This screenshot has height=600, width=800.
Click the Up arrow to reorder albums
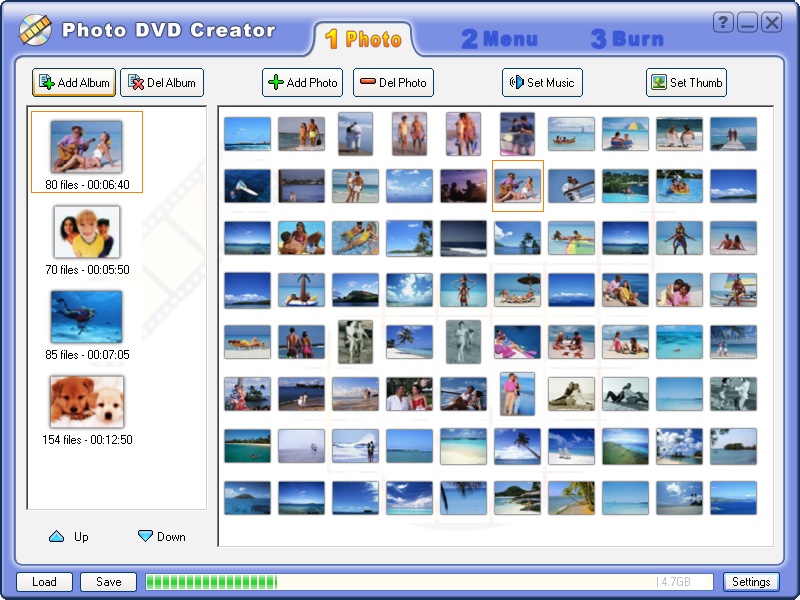(x=56, y=536)
